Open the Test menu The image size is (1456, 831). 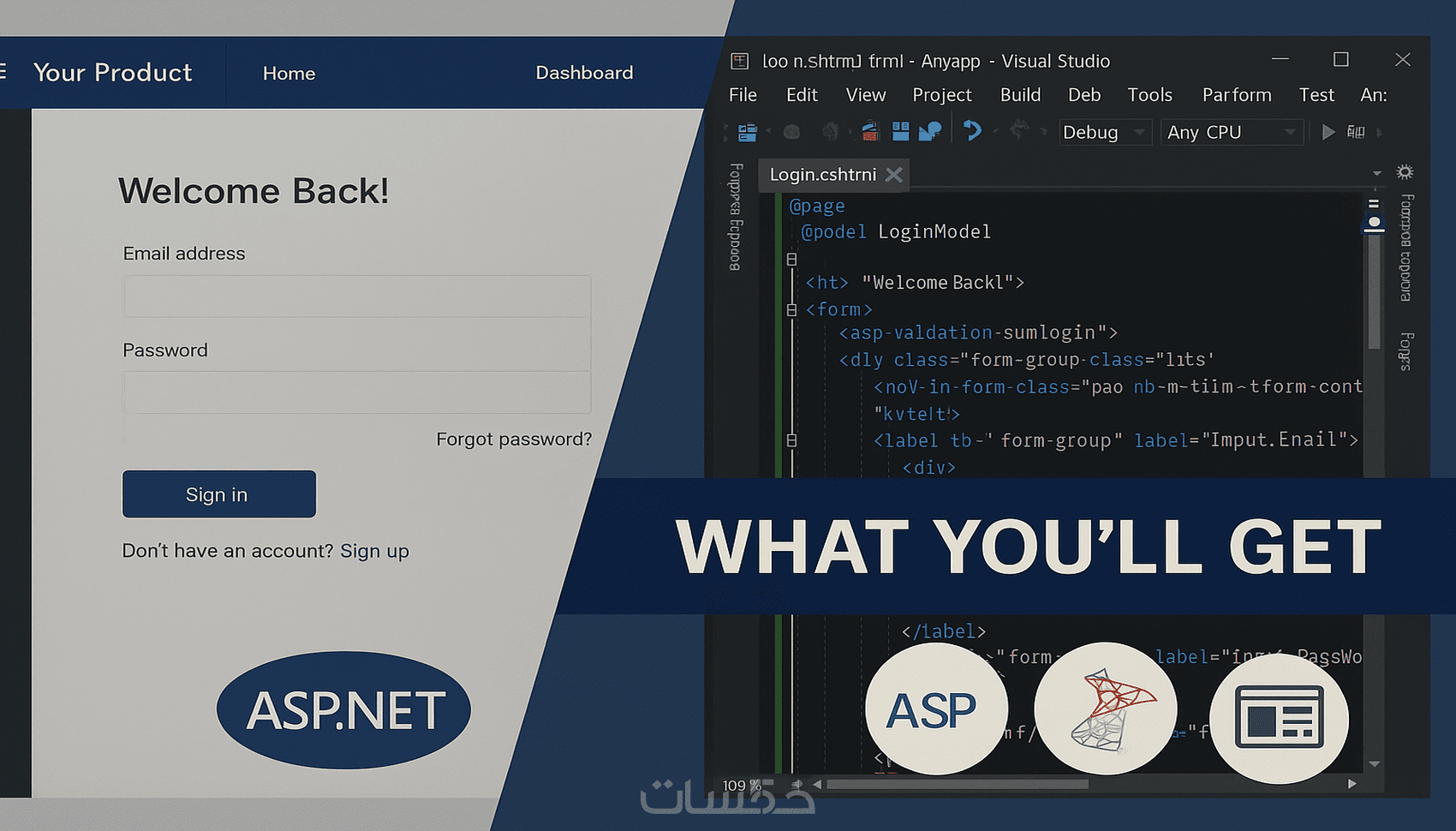coord(1316,95)
